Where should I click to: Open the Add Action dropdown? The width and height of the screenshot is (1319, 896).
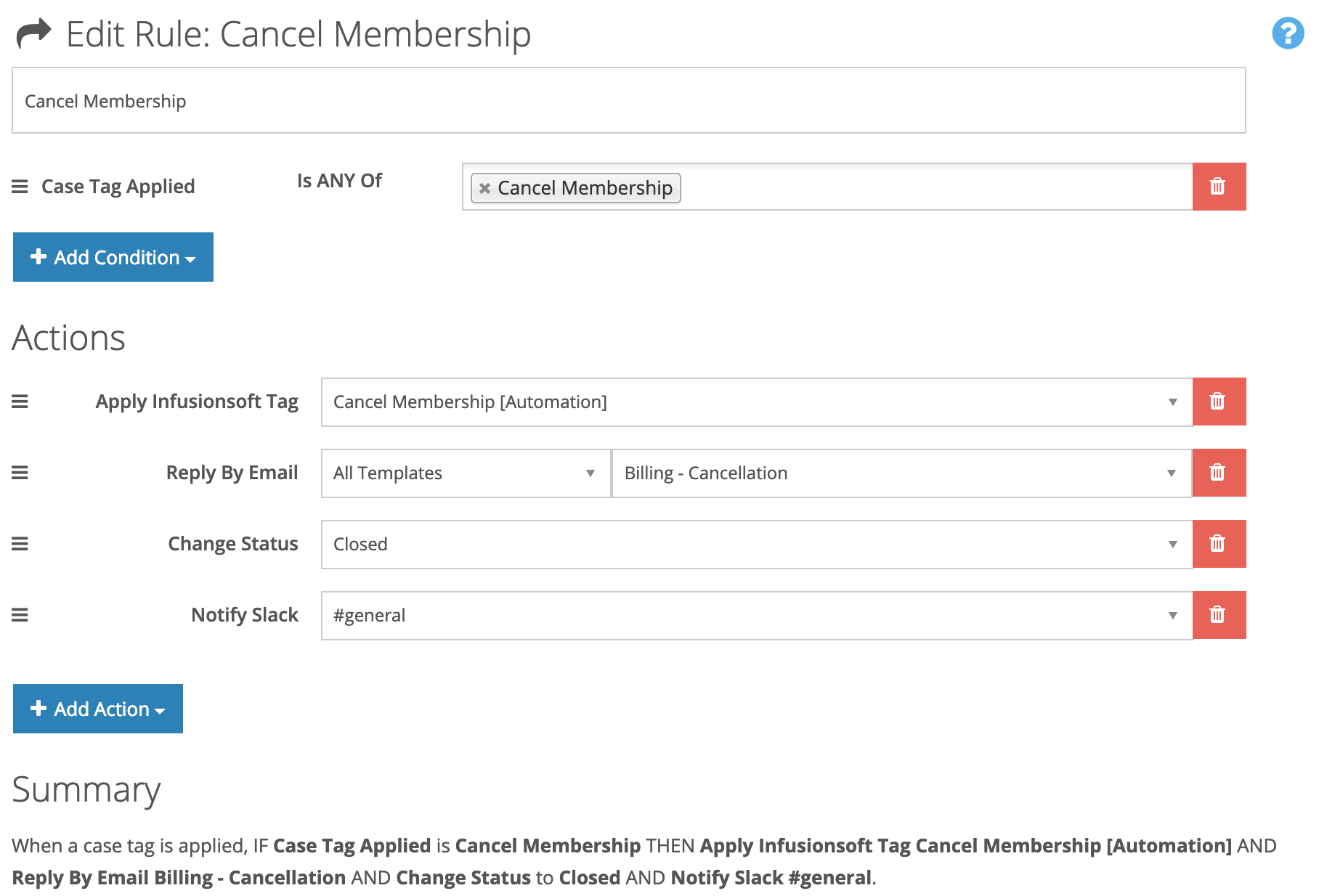tap(98, 709)
